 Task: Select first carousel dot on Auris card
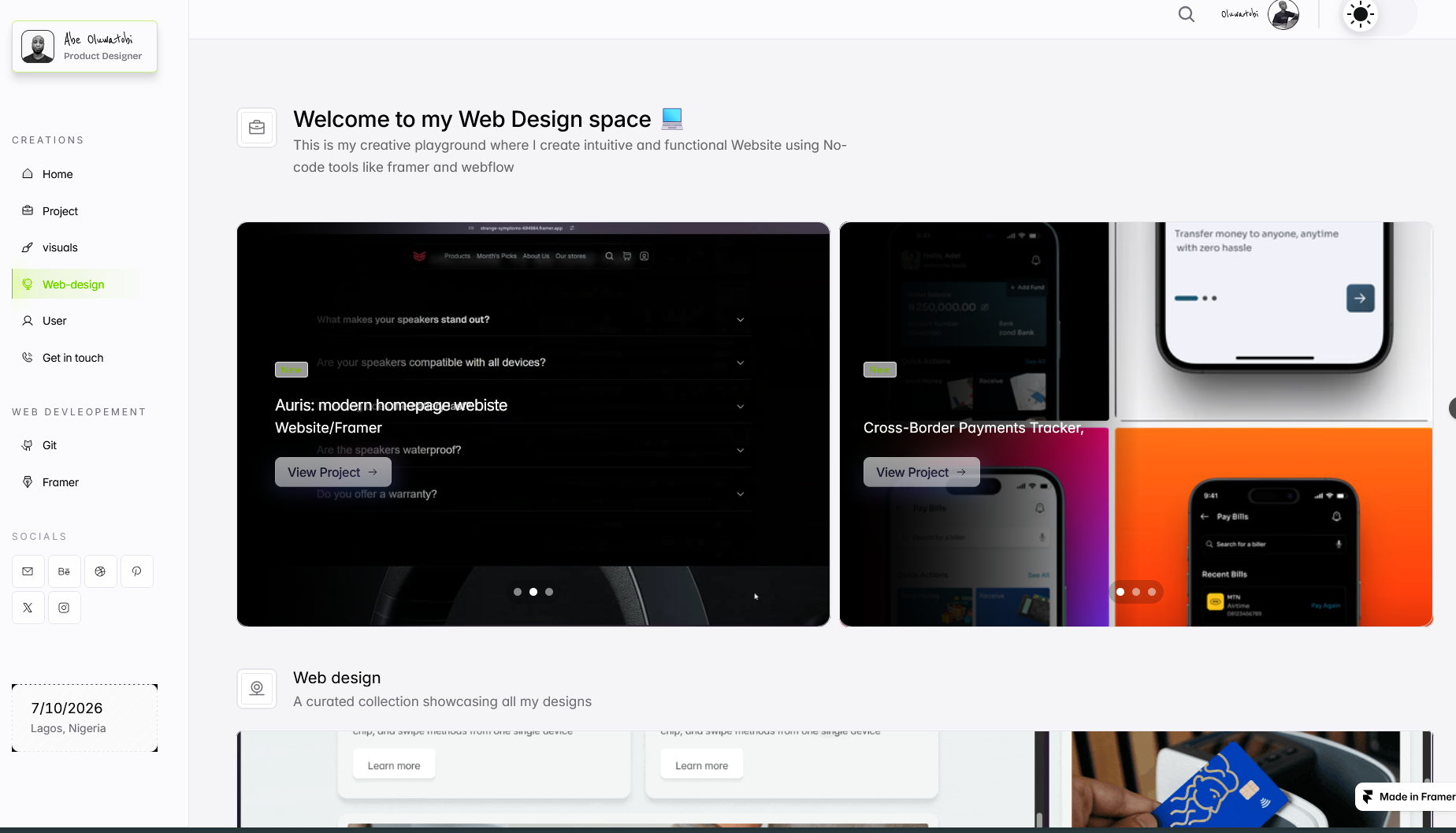518,592
